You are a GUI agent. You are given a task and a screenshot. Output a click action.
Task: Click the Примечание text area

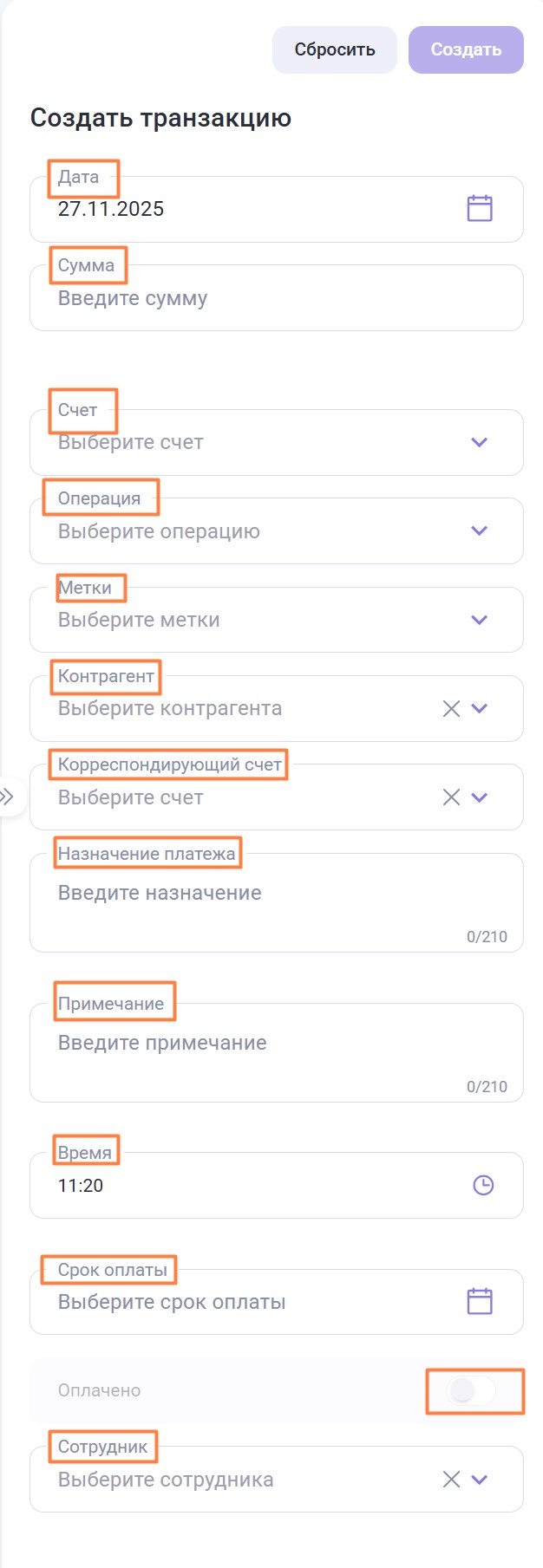click(x=260, y=1053)
